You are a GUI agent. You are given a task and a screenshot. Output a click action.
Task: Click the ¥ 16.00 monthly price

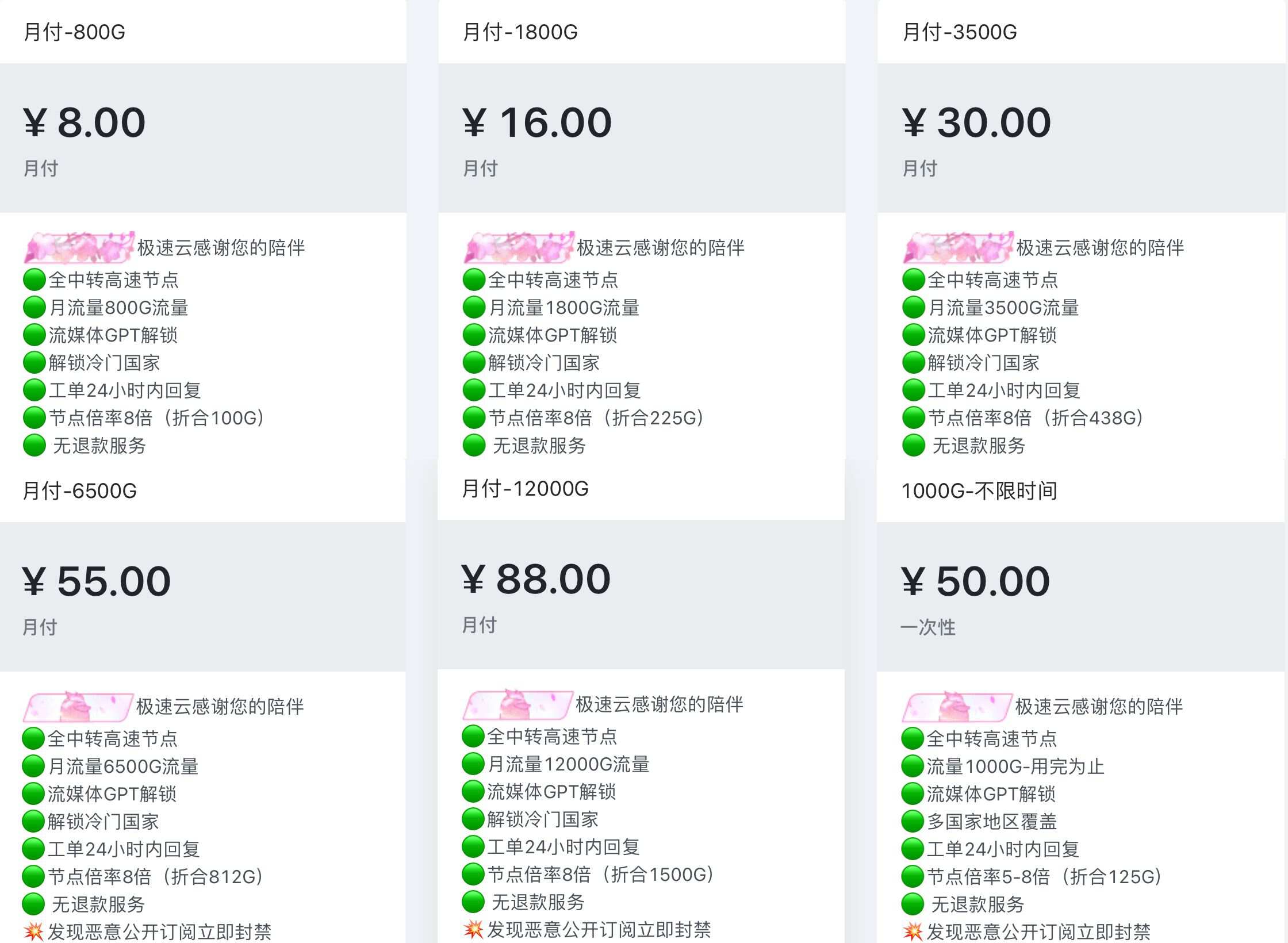tap(537, 122)
